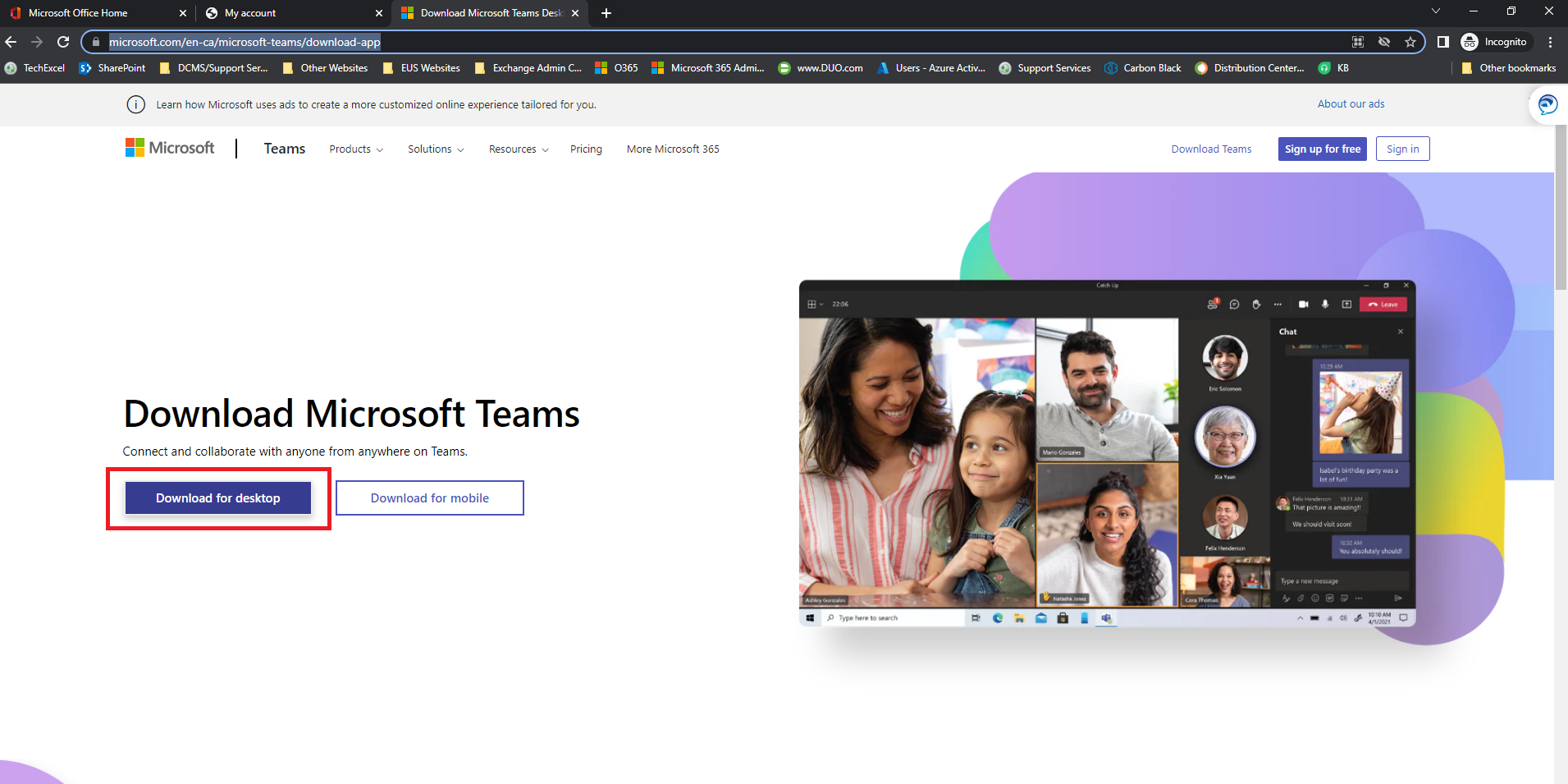This screenshot has width=1568, height=784.
Task: Click Download for mobile button
Action: coord(430,498)
